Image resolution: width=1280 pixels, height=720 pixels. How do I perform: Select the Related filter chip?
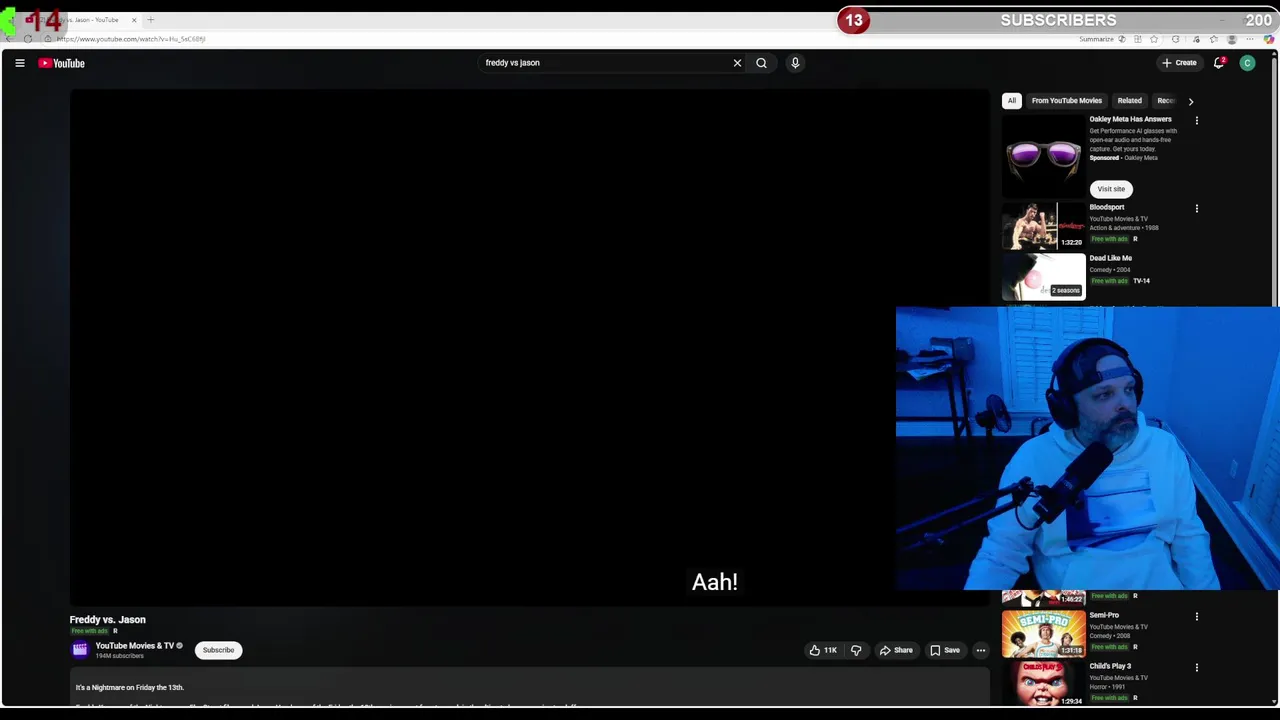pos(1129,100)
